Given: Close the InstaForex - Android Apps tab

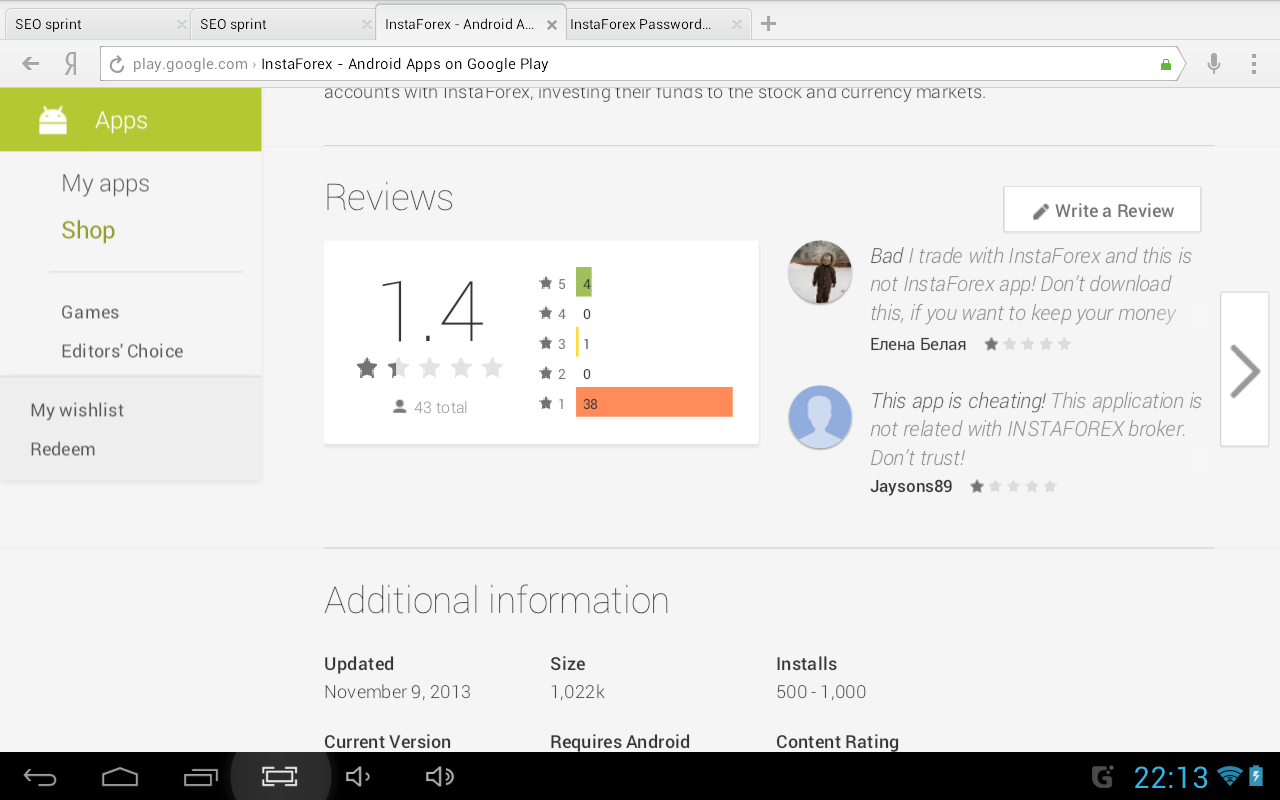Looking at the screenshot, I should (551, 24).
